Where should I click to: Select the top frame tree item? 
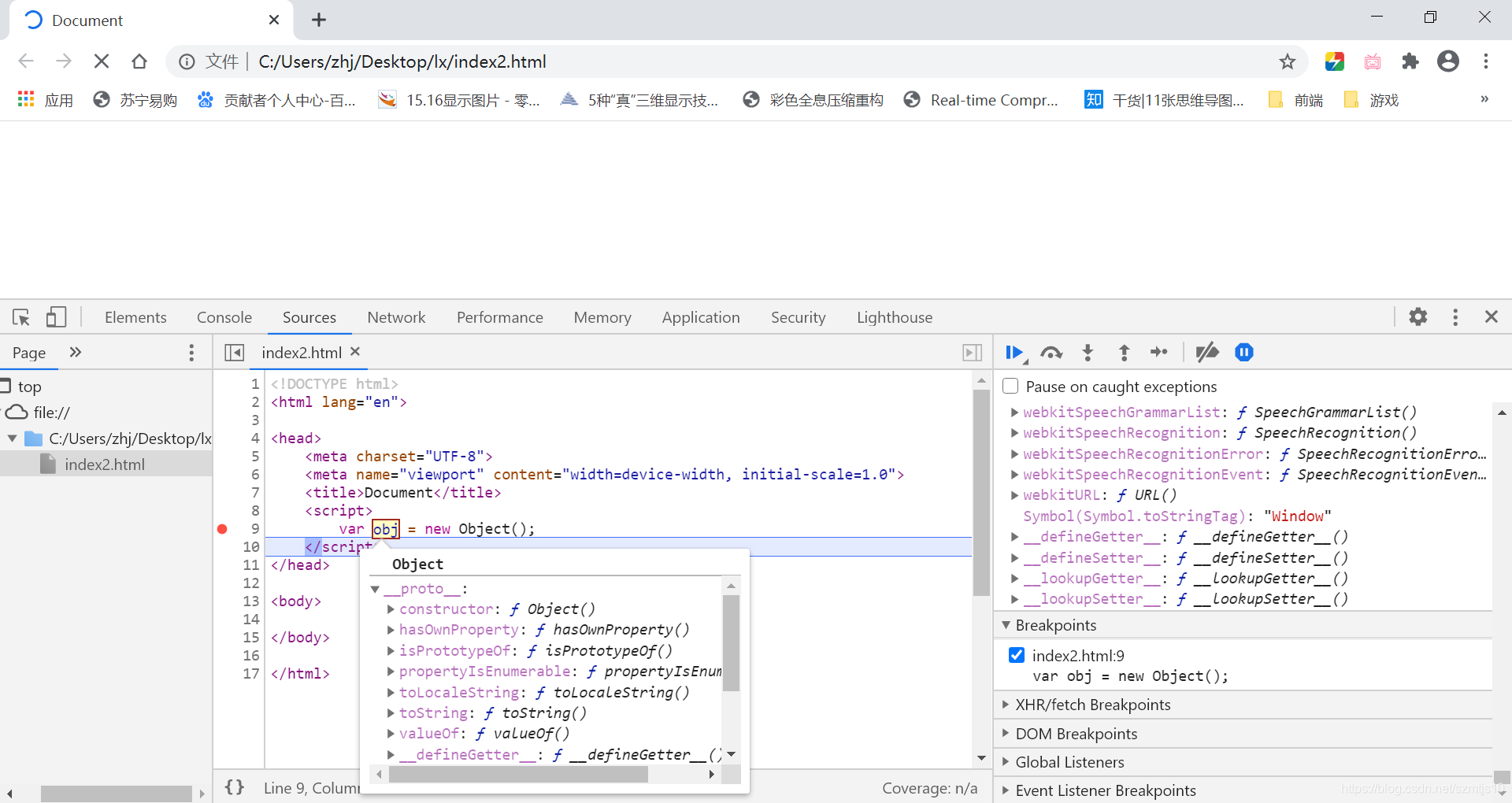[x=29, y=387]
